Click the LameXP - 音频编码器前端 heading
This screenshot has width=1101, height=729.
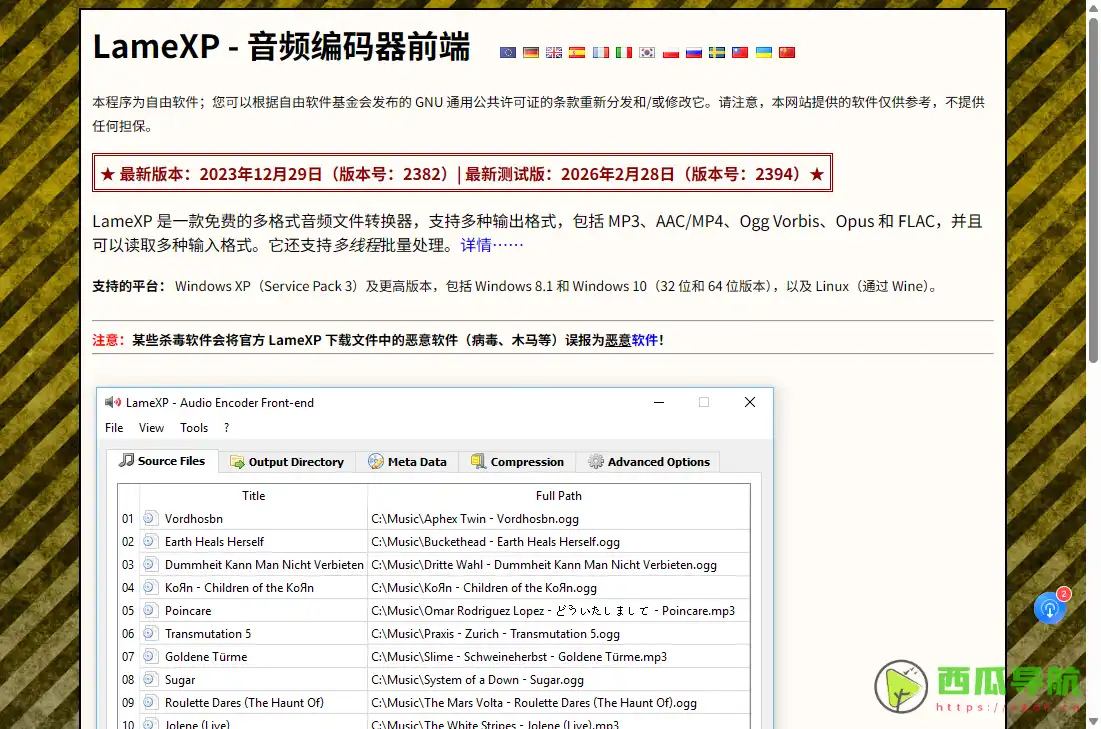281,46
